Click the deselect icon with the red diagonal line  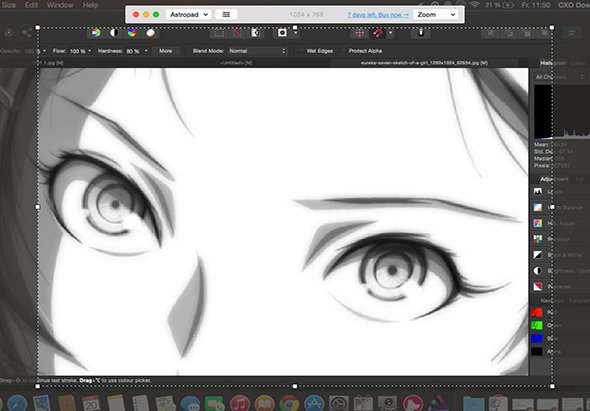[237, 33]
